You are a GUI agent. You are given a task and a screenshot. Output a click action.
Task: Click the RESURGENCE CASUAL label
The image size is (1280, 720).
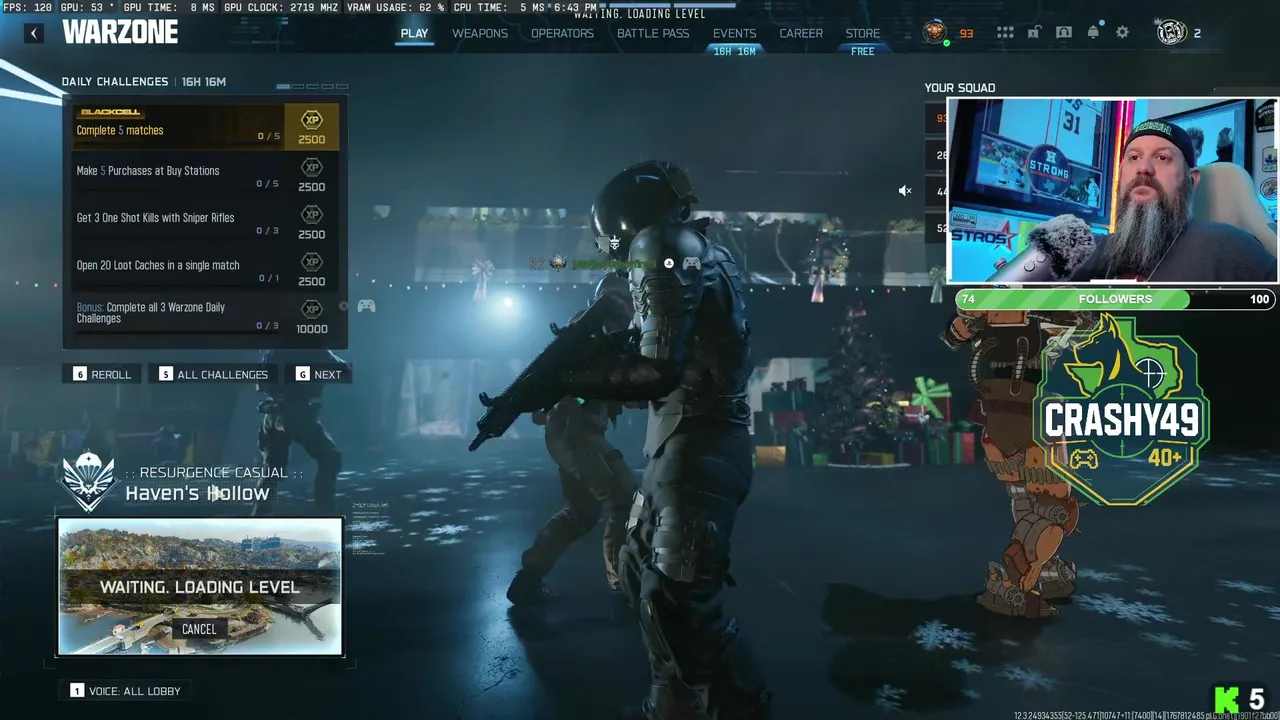click(214, 472)
